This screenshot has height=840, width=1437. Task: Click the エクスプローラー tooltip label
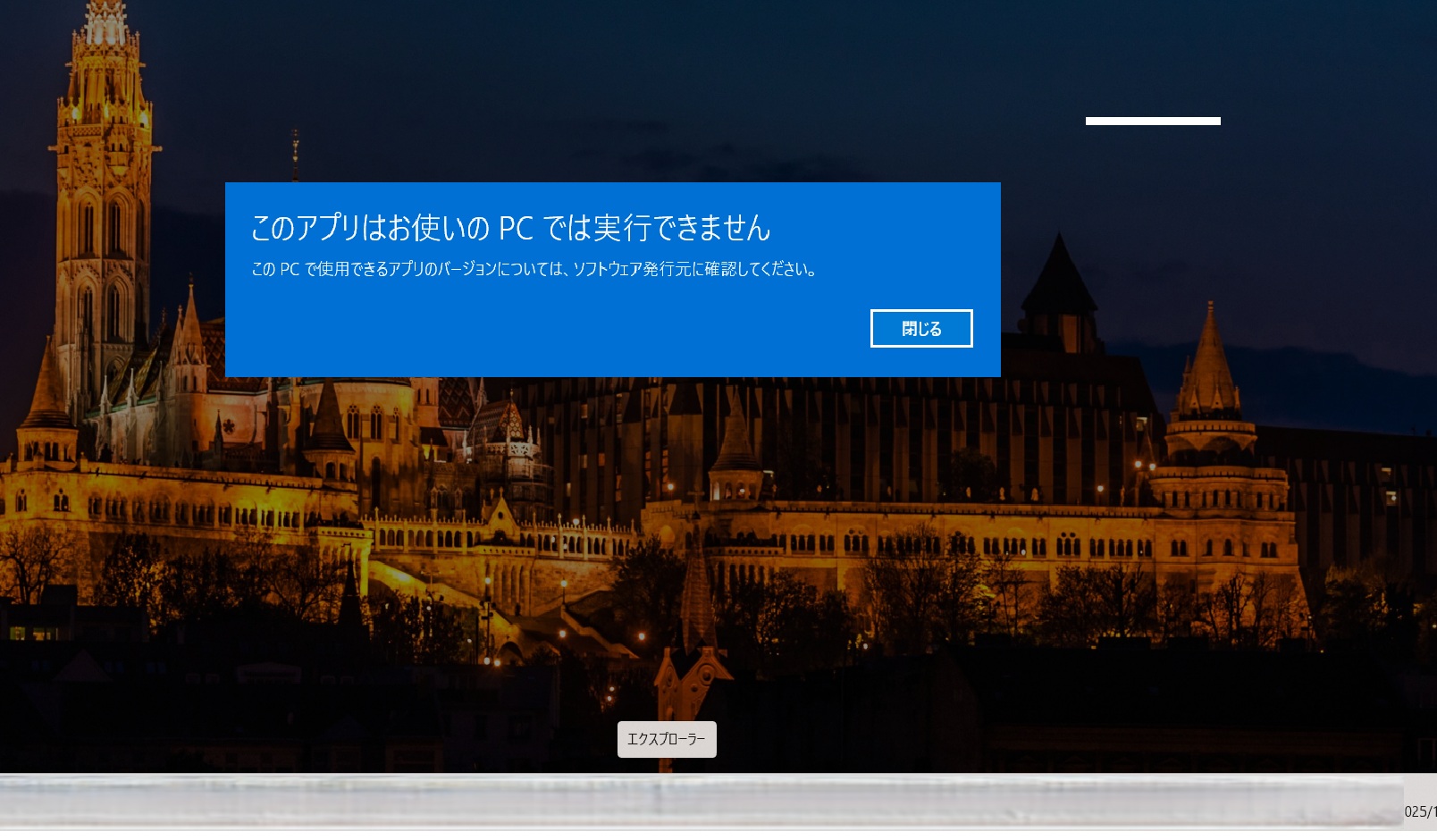coord(667,739)
